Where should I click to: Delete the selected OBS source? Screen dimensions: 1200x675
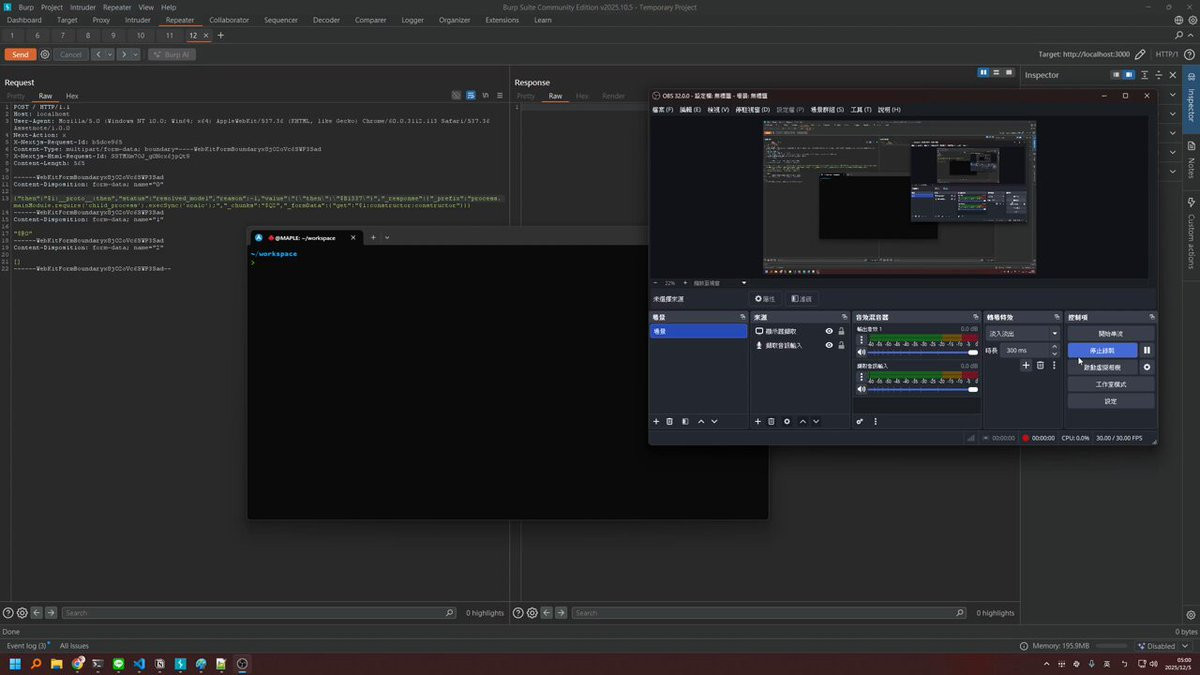pyautogui.click(x=771, y=422)
